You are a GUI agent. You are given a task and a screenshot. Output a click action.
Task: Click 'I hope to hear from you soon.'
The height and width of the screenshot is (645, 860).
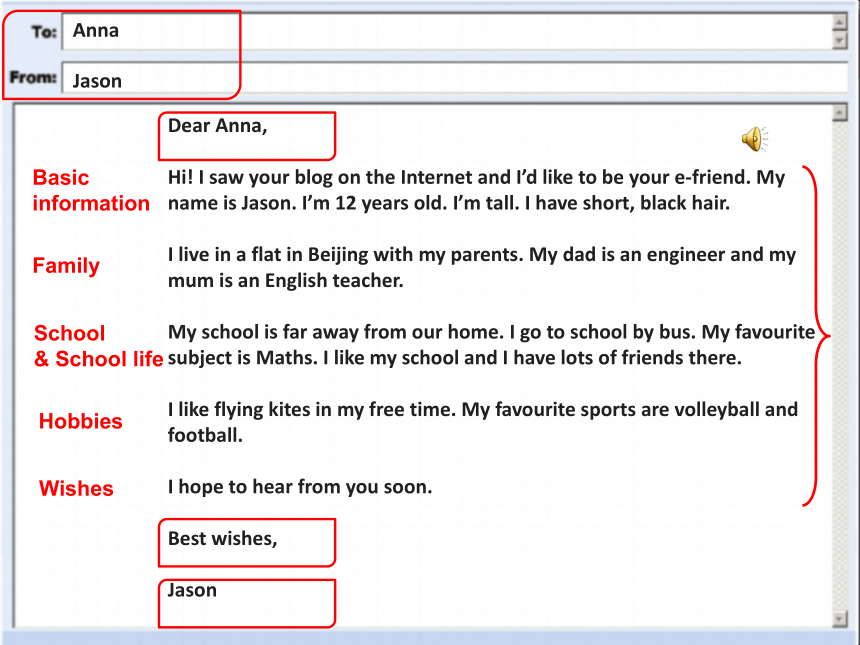tap(300, 487)
